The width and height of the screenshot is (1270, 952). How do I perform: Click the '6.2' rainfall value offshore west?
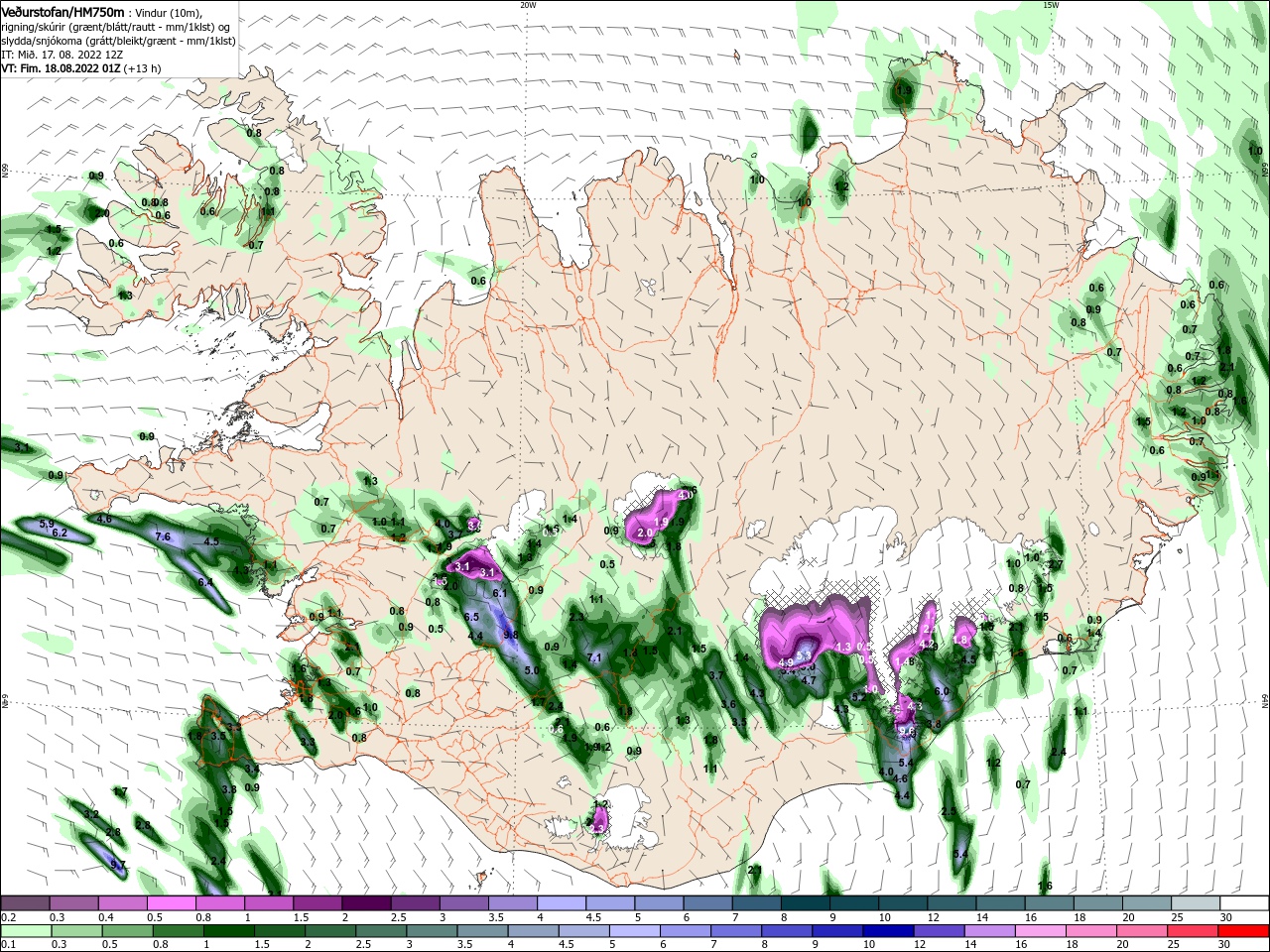click(59, 533)
